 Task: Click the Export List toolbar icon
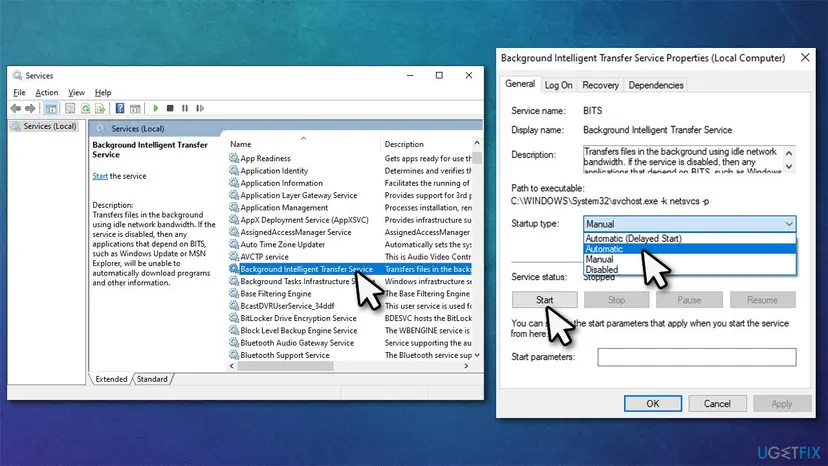[x=100, y=108]
